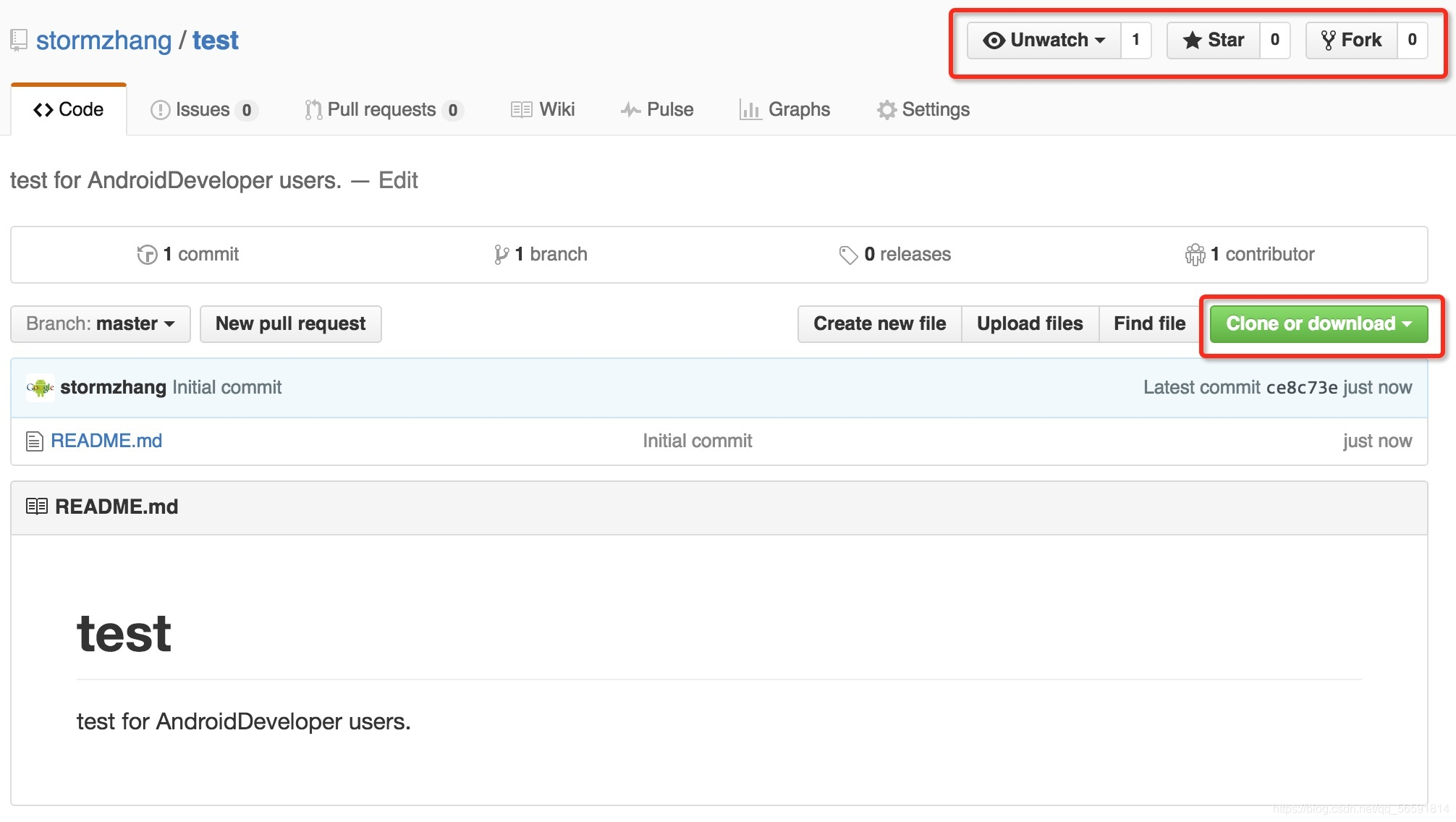Open the Clone or download dropdown

pos(1319,324)
